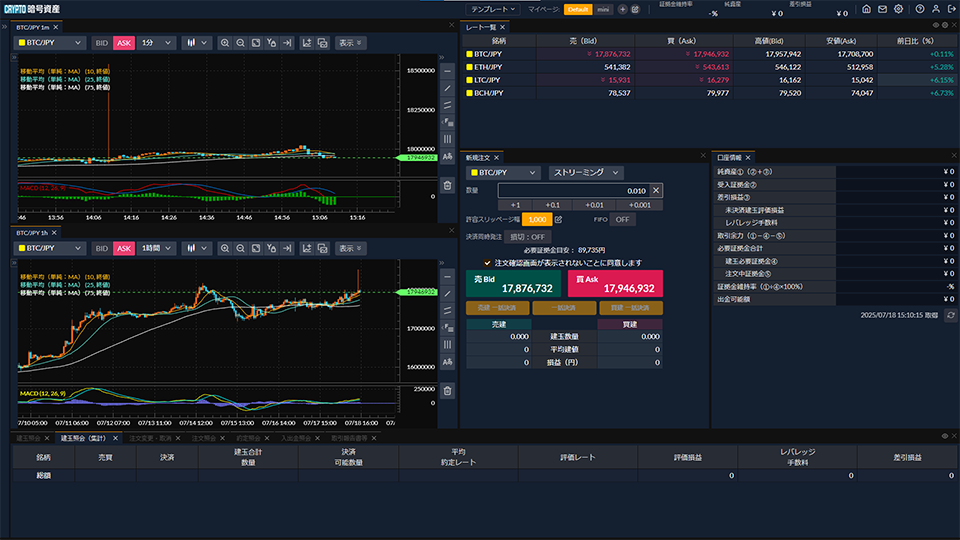Add +0.01 to quantity
The width and height of the screenshot is (960, 540).
pyautogui.click(x=594, y=205)
